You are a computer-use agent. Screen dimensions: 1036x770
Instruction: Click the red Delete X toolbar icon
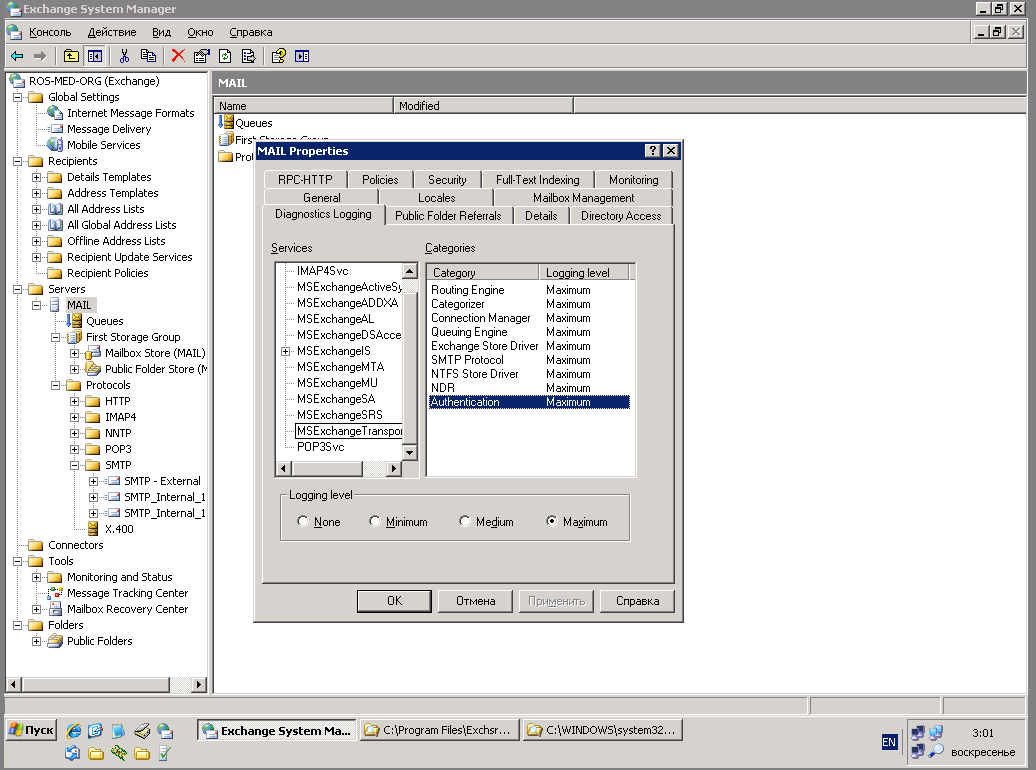coord(178,56)
